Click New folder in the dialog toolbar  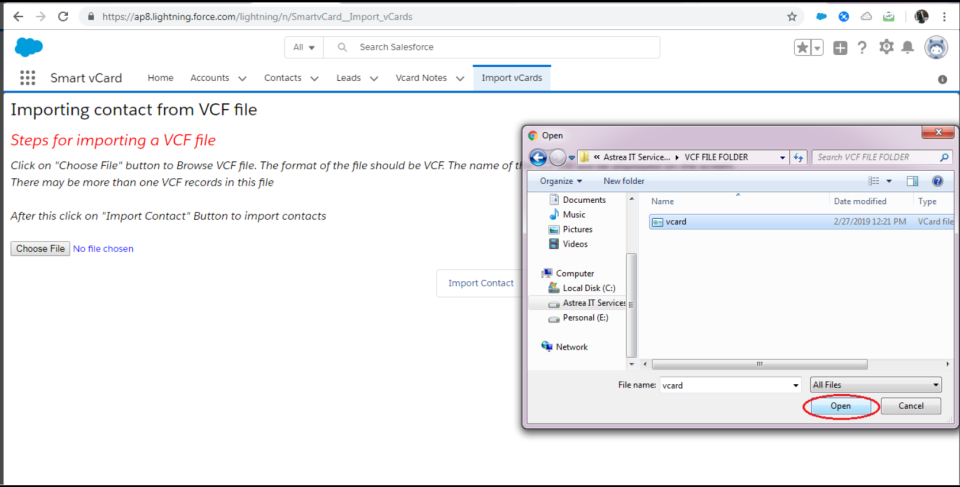point(624,181)
